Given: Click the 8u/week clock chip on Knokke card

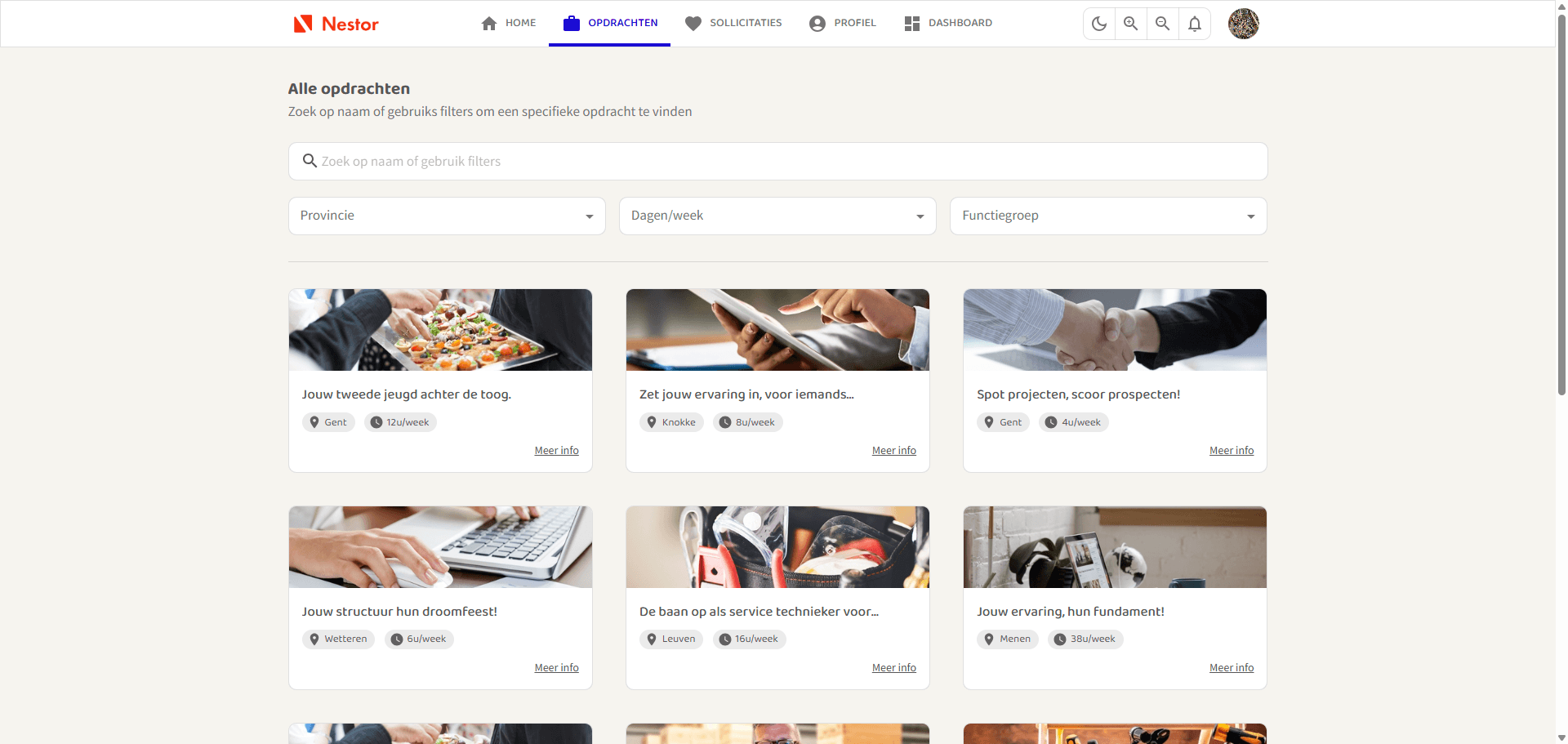Looking at the screenshot, I should (x=747, y=422).
